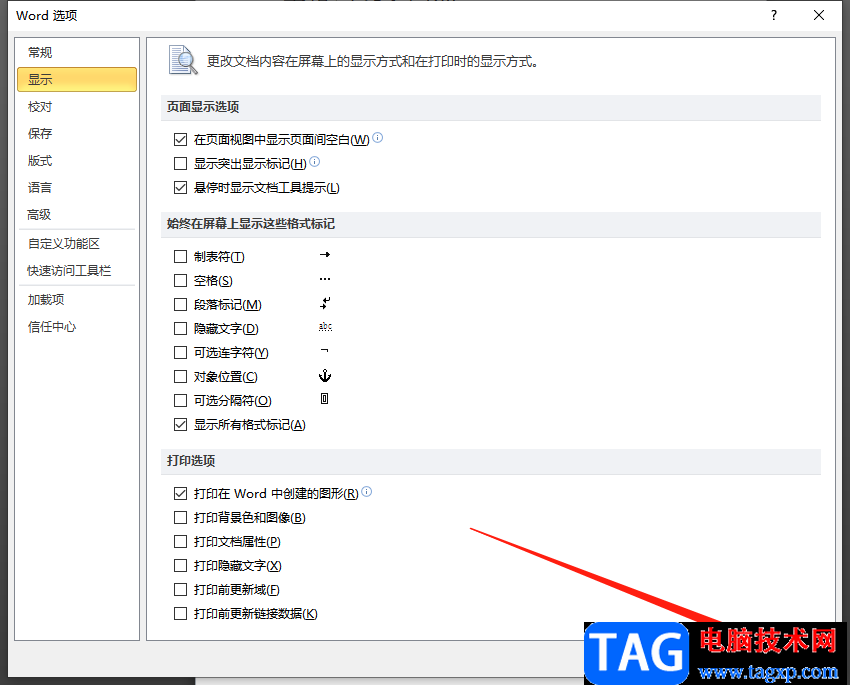Enable 显示突出显示标记 checkbox

181,164
